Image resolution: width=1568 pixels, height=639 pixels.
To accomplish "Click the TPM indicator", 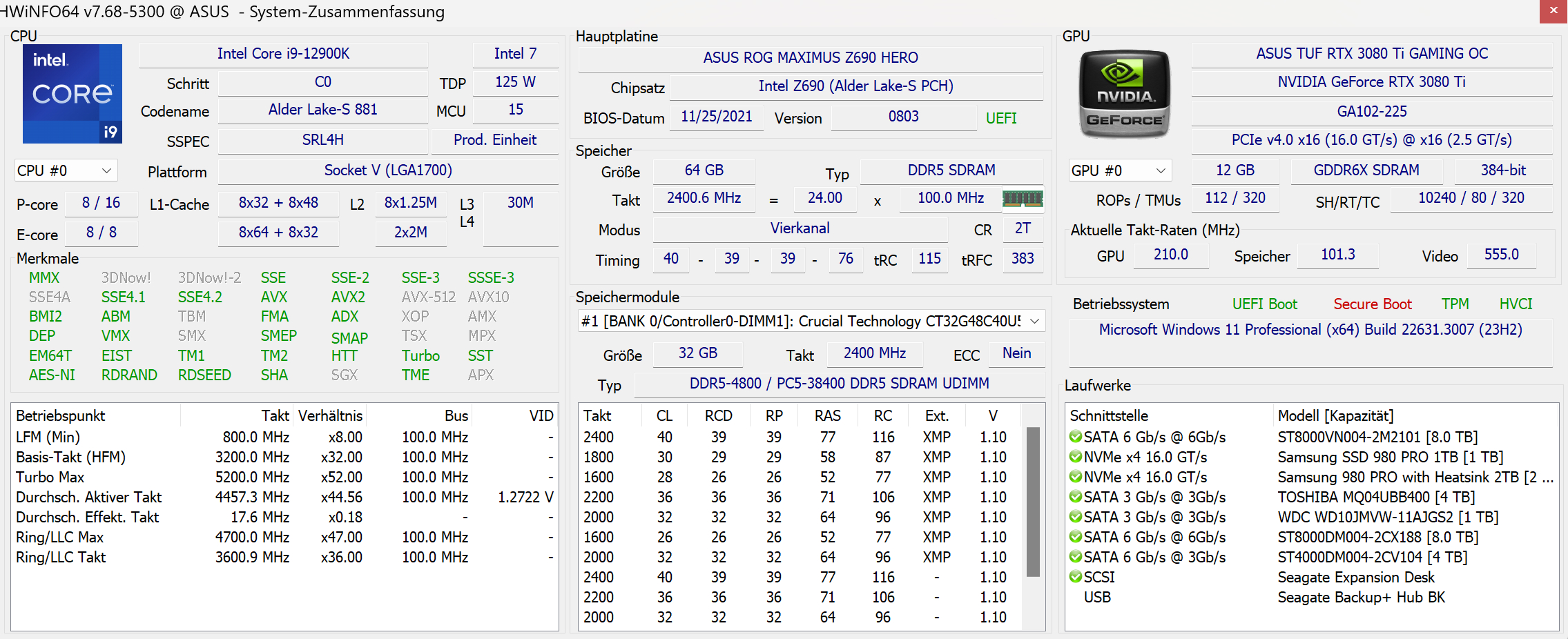I will pos(1455,304).
